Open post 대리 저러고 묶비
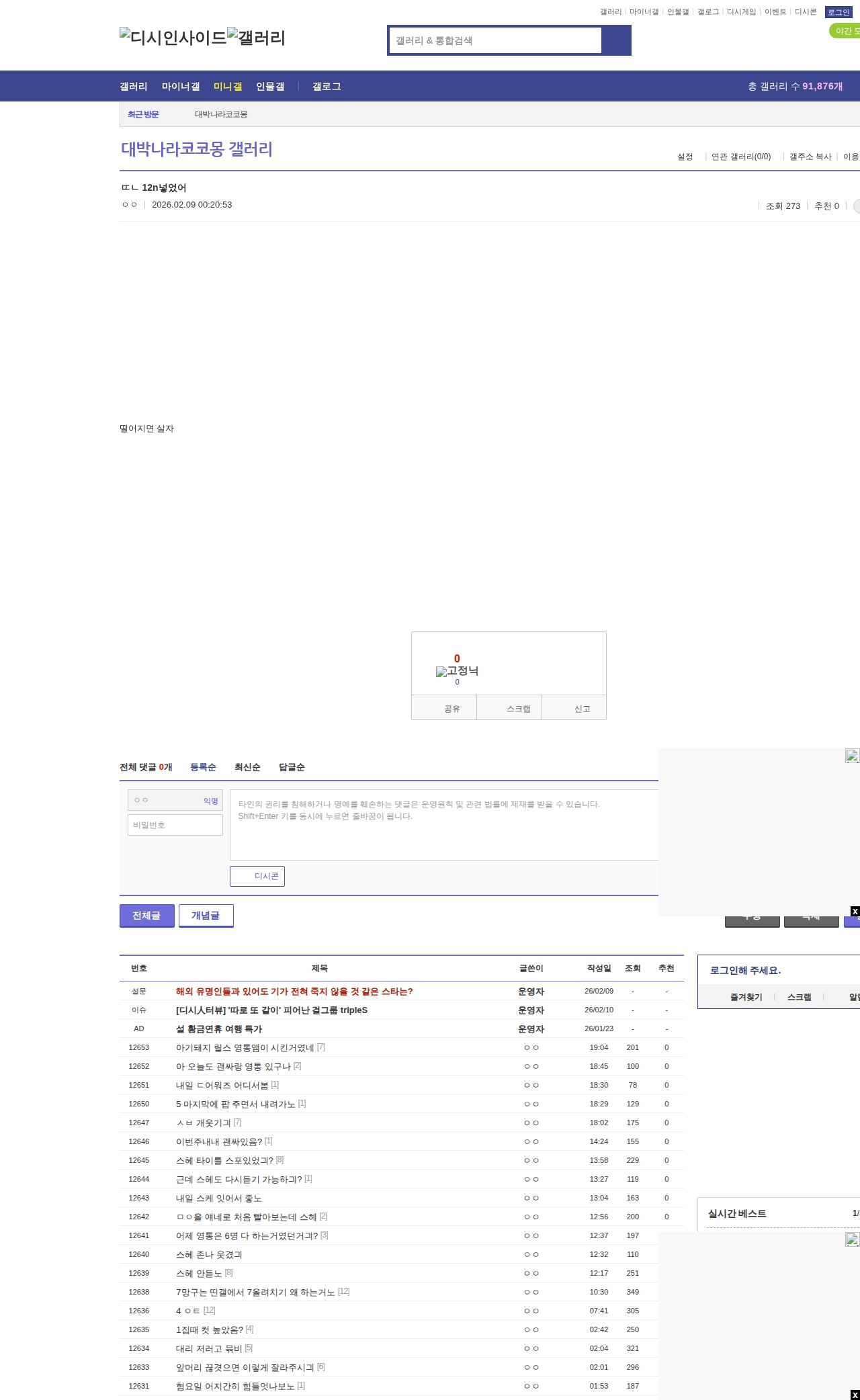The image size is (860, 1400). pos(209,1348)
